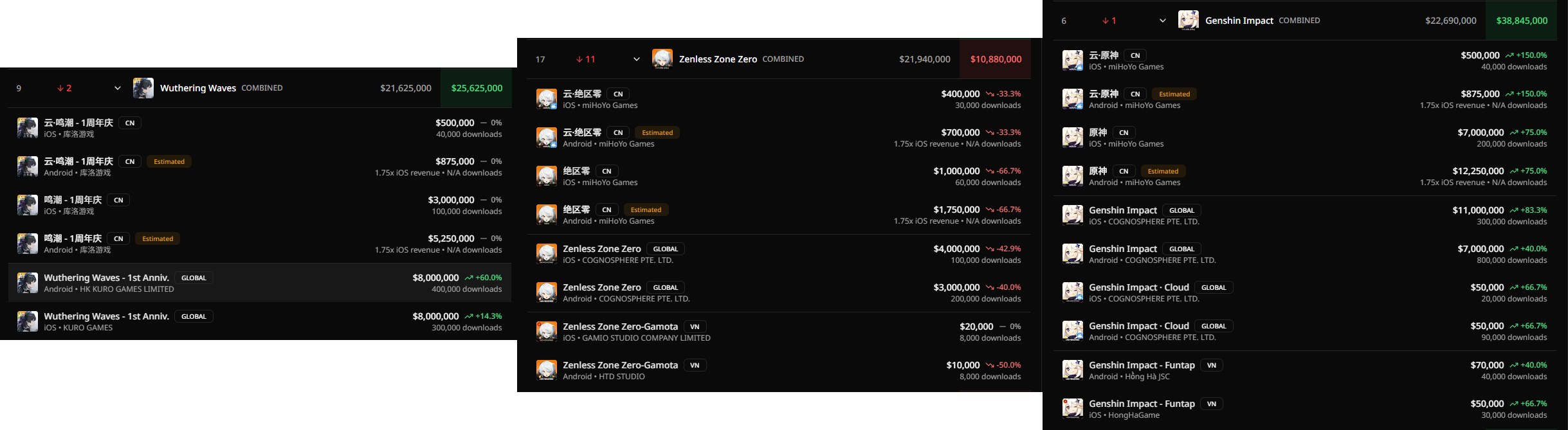1568x430 pixels.
Task: Click app icon of 云·绝区零 Android row
Action: [x=547, y=138]
